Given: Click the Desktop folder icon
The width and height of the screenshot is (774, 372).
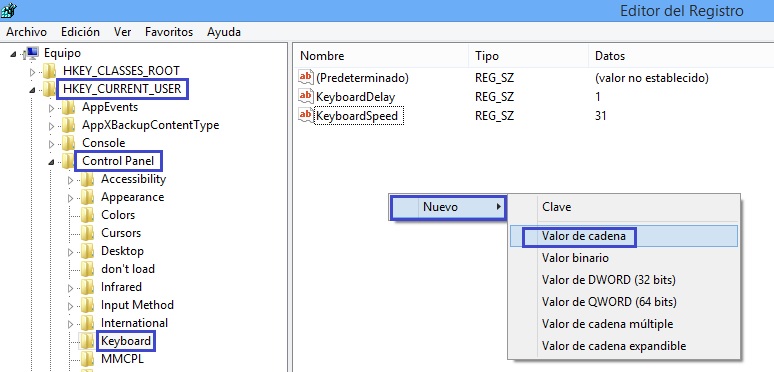Looking at the screenshot, I should [88, 251].
